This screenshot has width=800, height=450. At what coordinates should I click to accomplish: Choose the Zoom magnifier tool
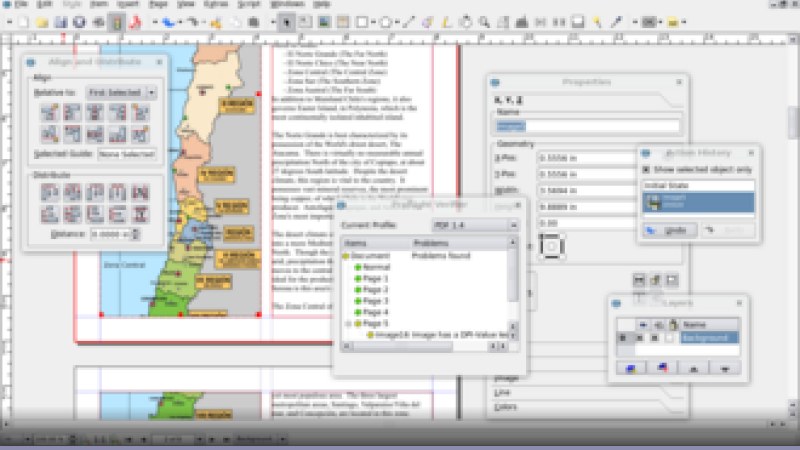click(x=484, y=22)
